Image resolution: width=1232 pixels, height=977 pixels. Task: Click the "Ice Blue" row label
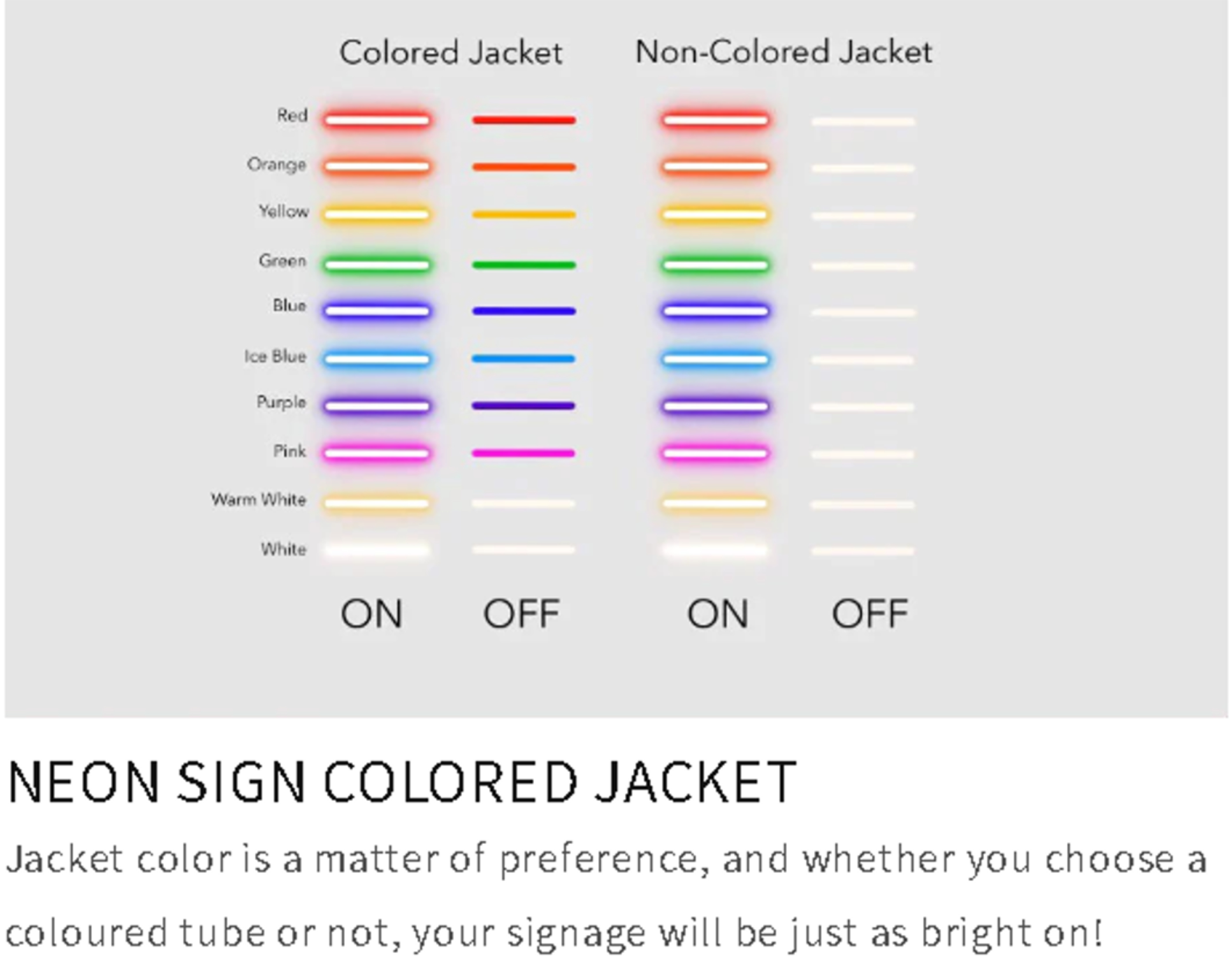coord(276,357)
